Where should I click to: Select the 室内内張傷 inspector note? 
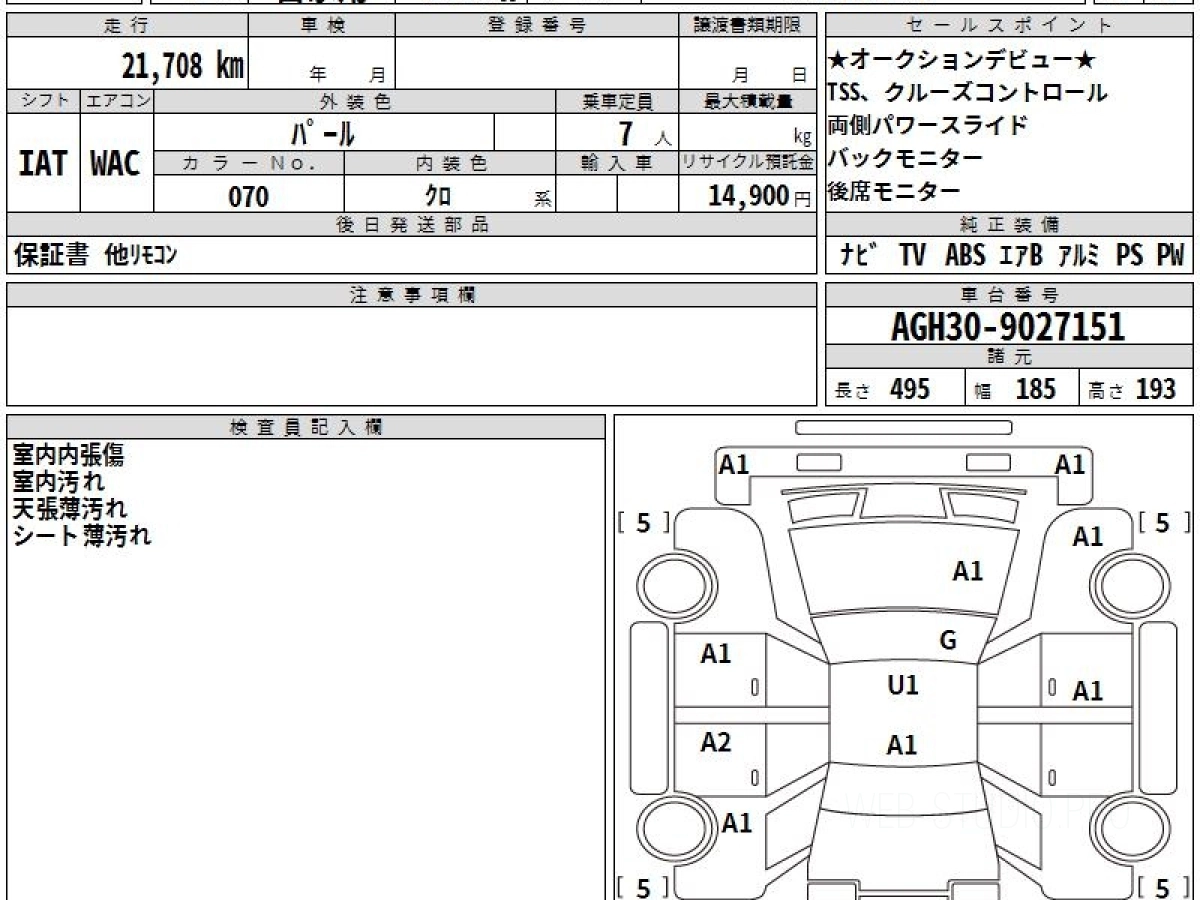[68, 455]
